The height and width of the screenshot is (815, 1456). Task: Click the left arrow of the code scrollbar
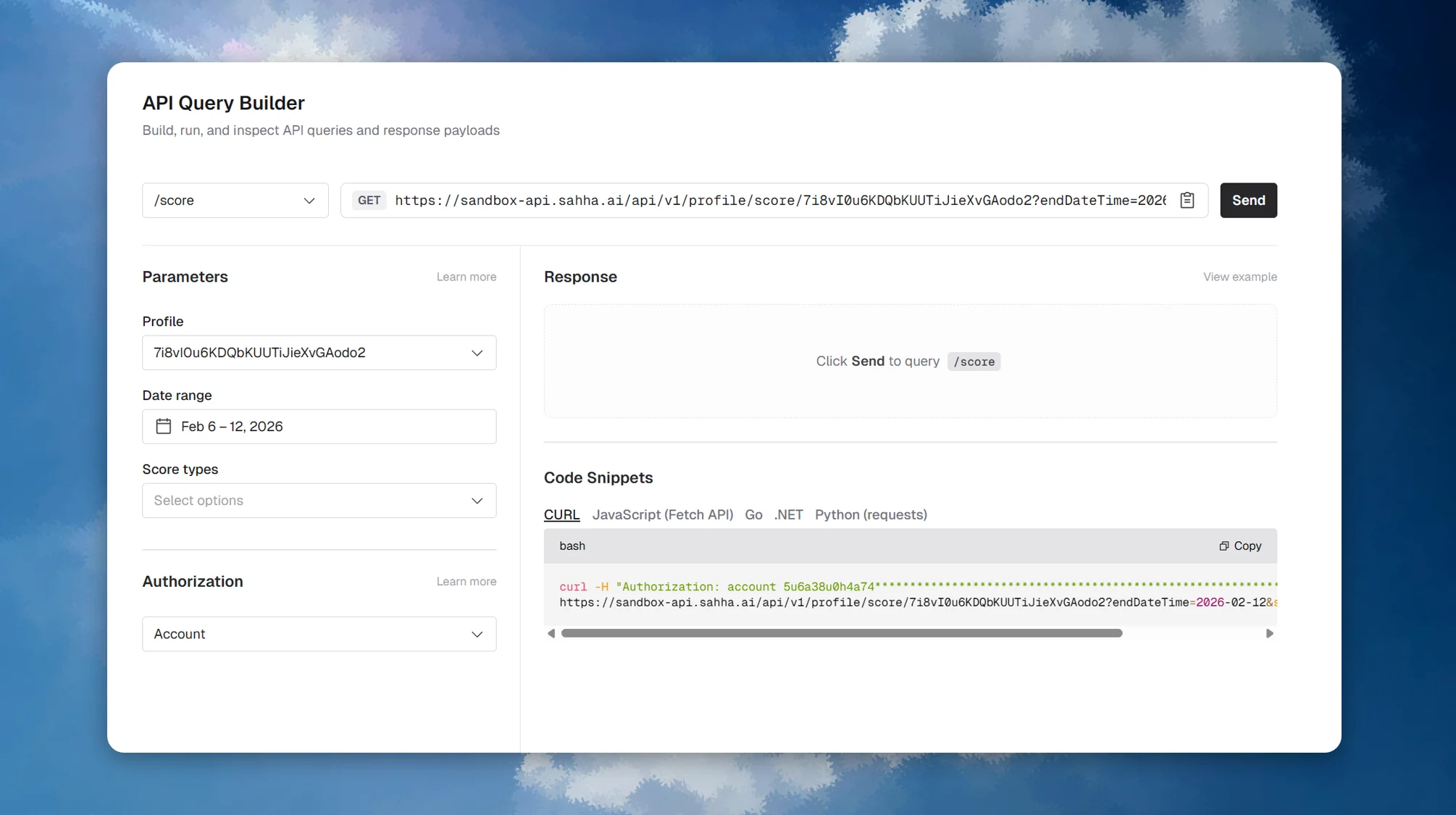coord(551,632)
